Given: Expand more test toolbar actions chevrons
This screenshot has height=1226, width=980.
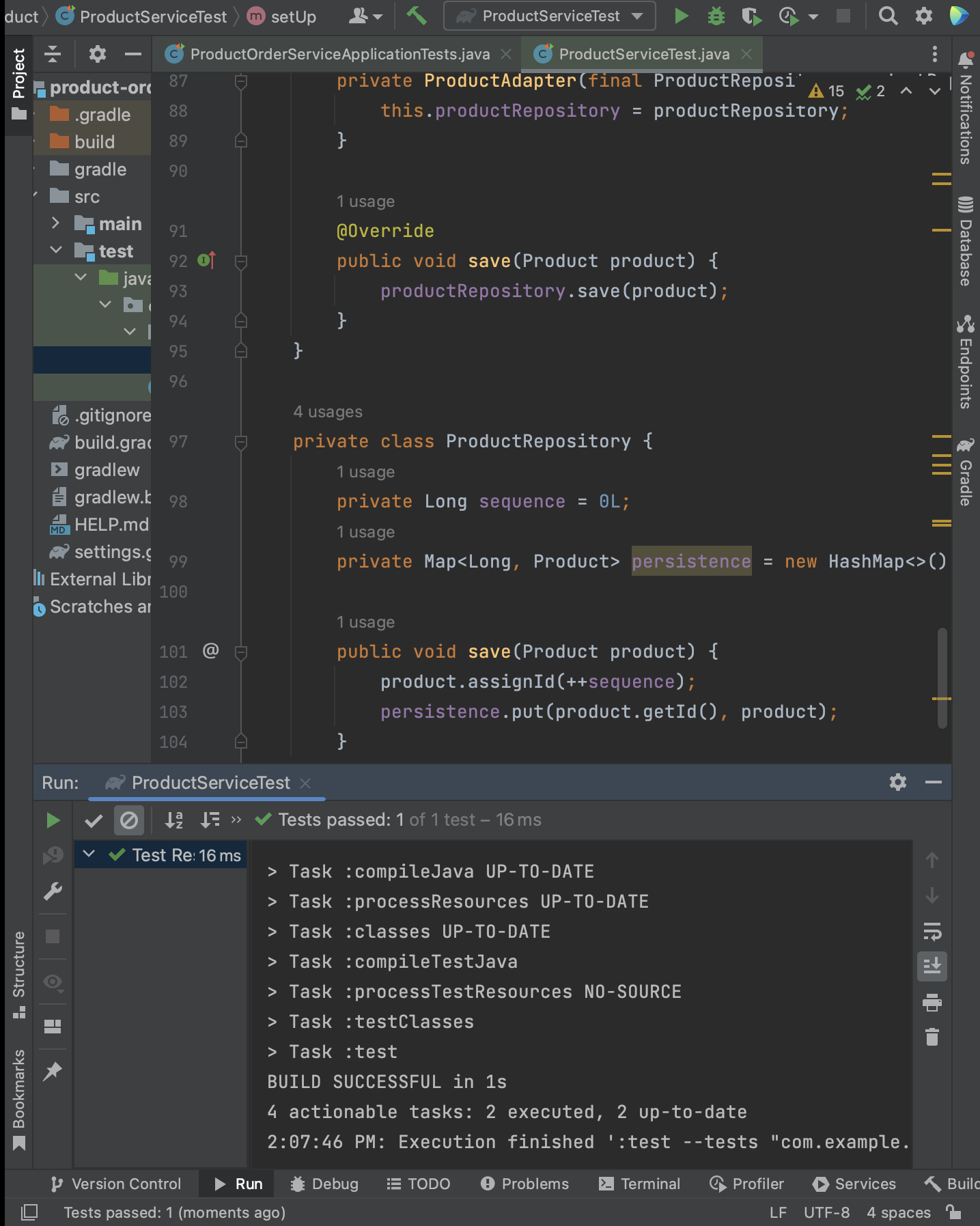Looking at the screenshot, I should click(236, 820).
